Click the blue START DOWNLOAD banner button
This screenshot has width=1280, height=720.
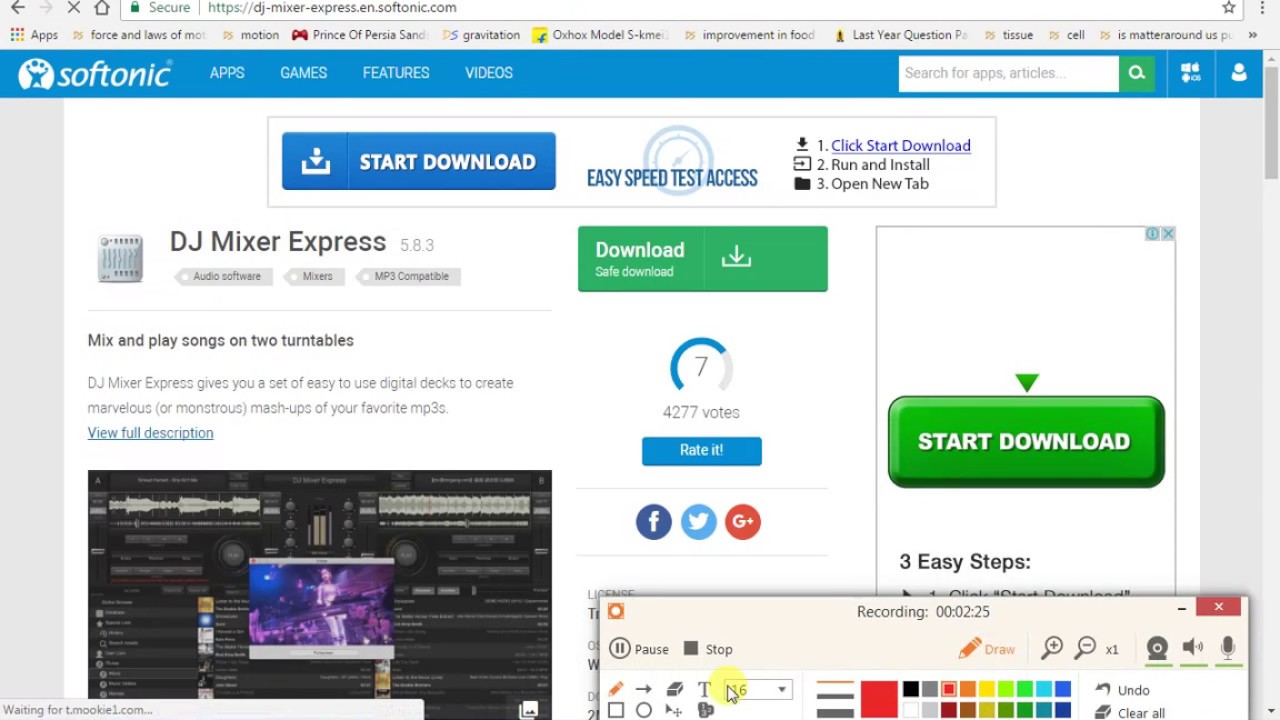coord(418,161)
